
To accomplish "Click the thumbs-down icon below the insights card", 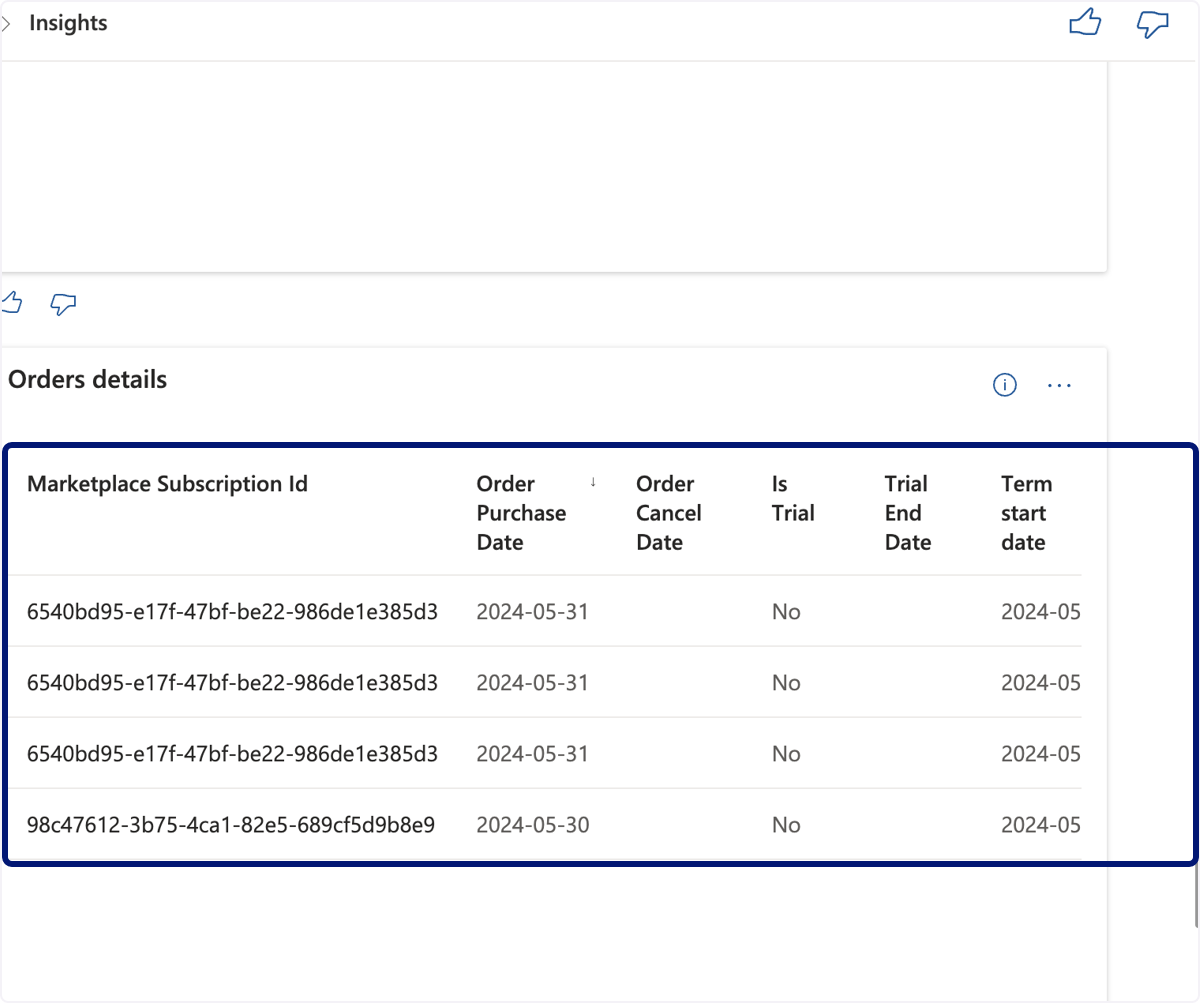I will [63, 304].
